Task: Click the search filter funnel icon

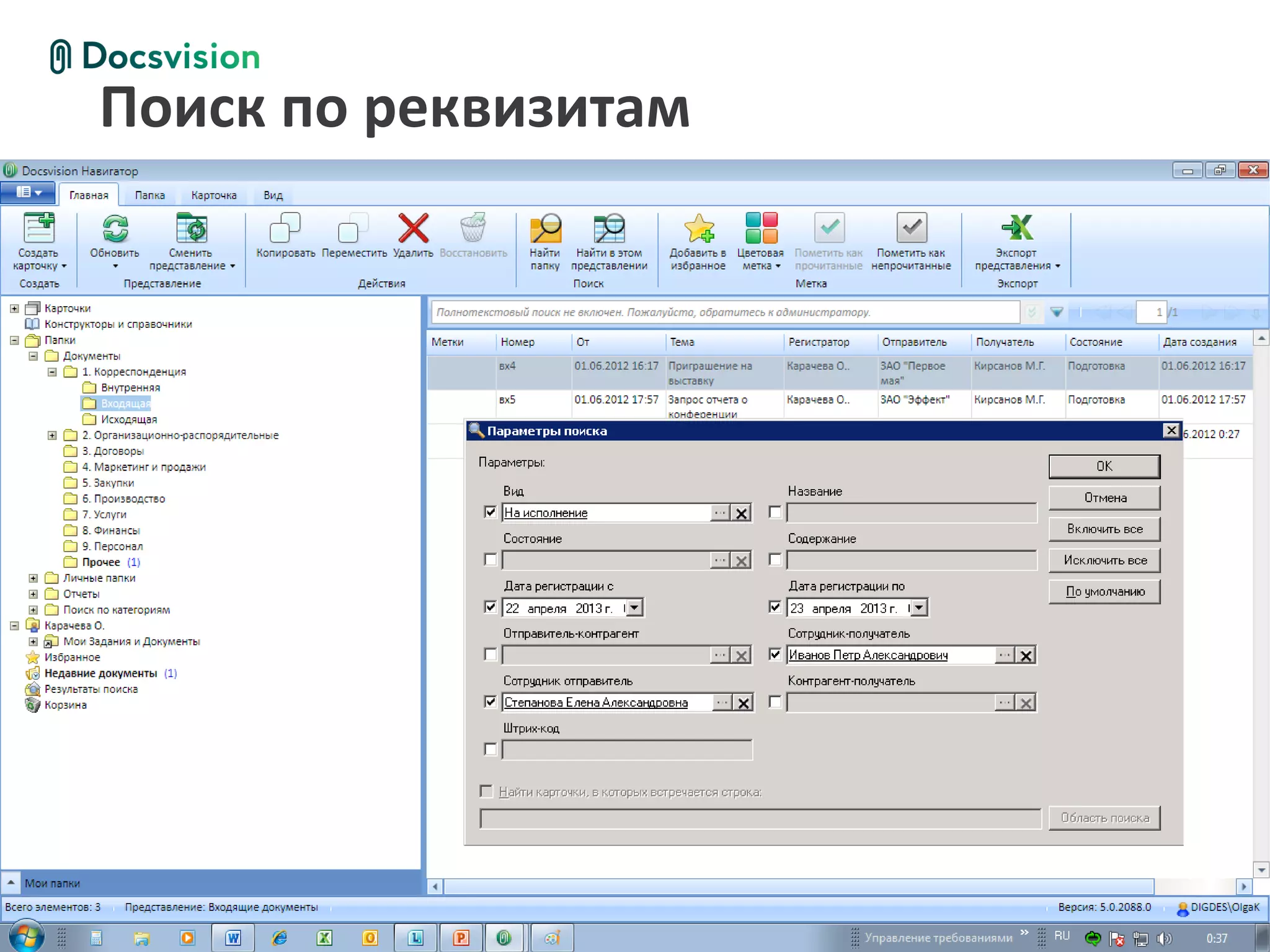Action: (x=1057, y=312)
